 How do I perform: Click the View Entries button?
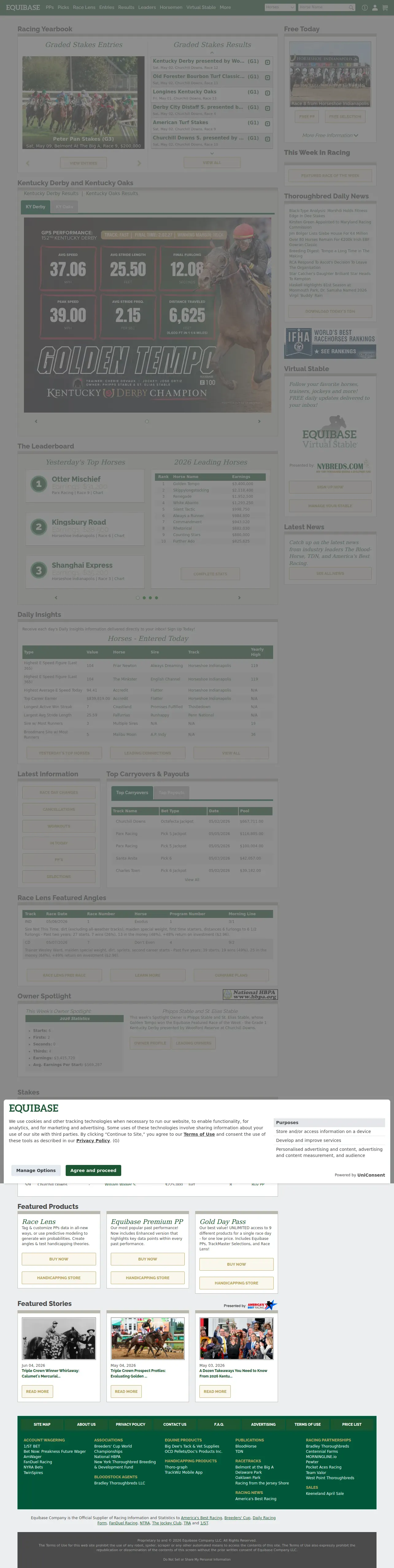tap(83, 163)
